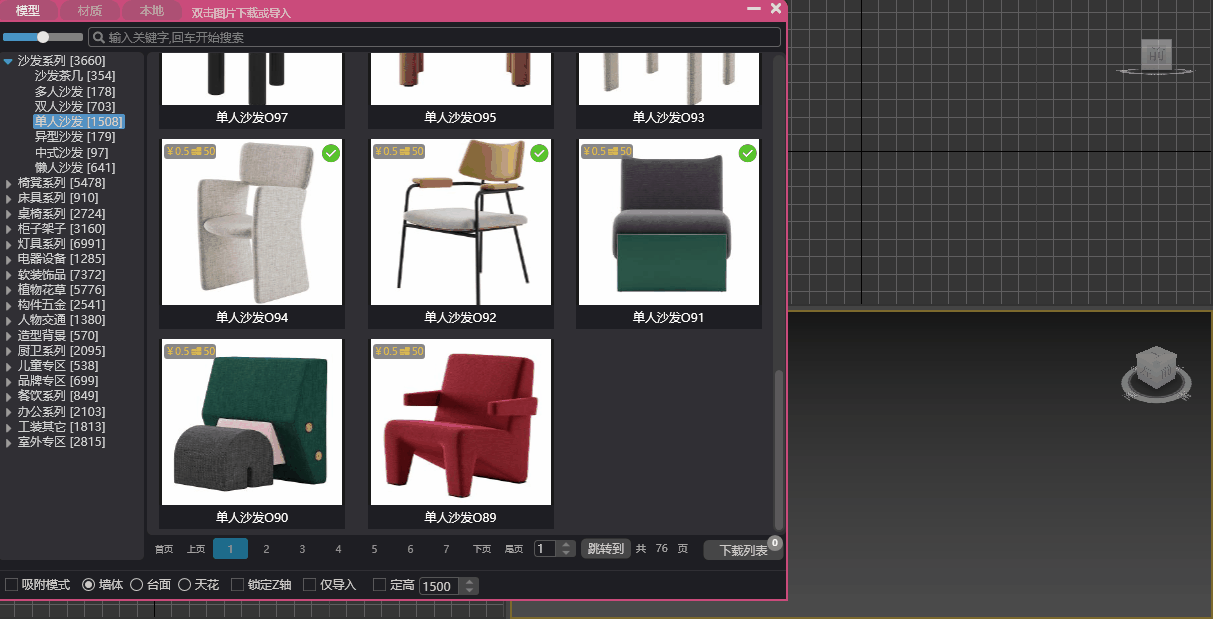Click the thumbnail size slider handle
The width and height of the screenshot is (1213, 619).
(x=43, y=37)
